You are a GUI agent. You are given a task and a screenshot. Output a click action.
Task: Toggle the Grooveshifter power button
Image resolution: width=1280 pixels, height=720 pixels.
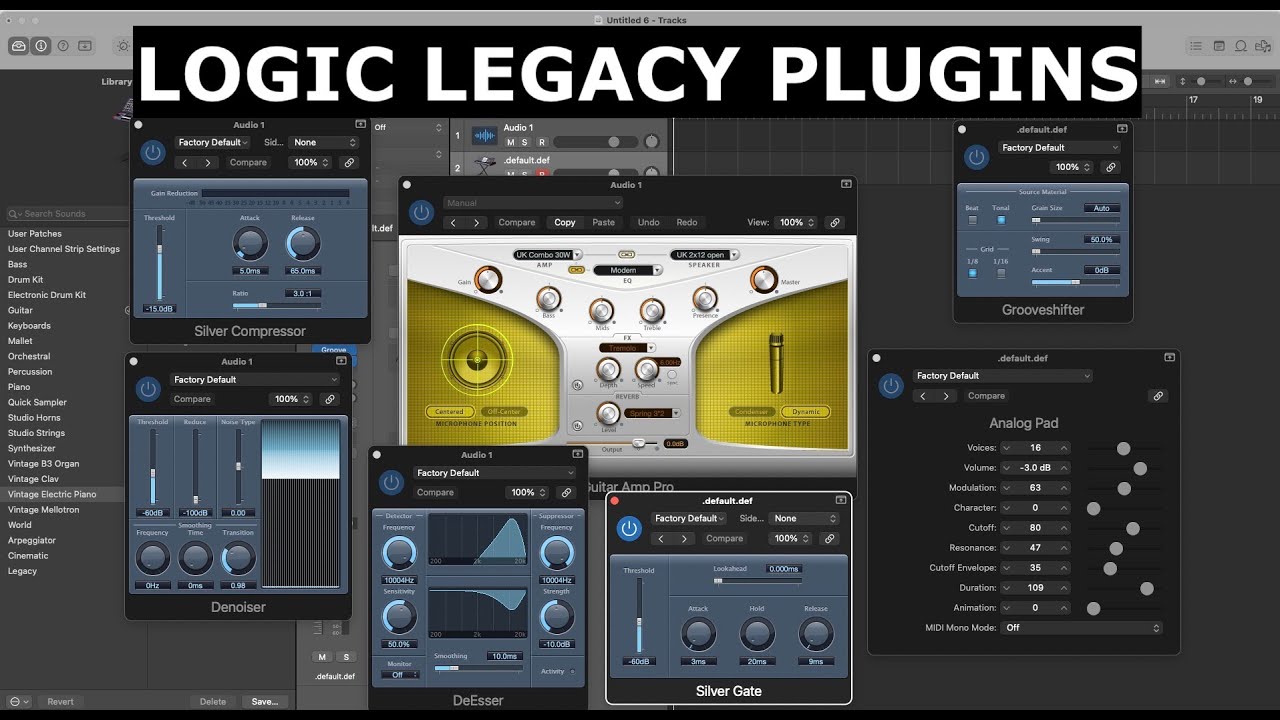(976, 157)
